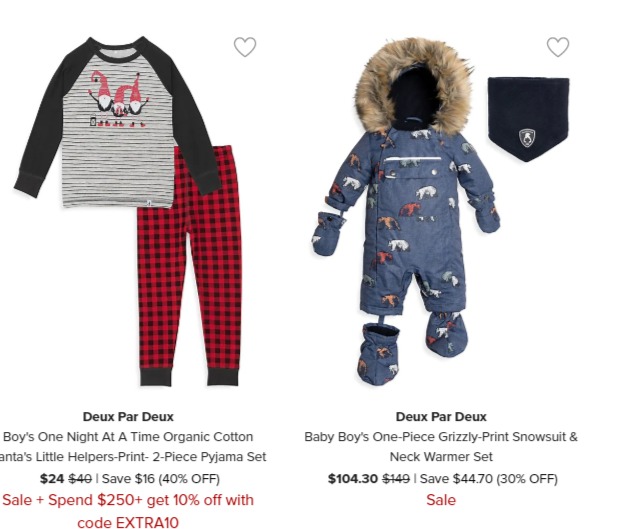Image resolution: width=638 pixels, height=529 pixels.
Task: Add the grizzly snowsuit to wishlist heart
Action: click(x=558, y=47)
